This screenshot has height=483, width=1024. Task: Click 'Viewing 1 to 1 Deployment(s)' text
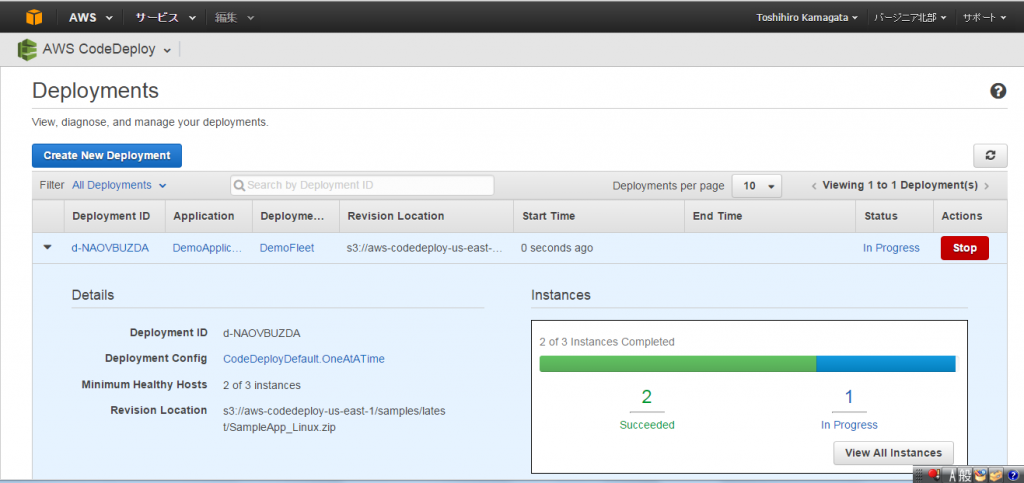(900, 185)
